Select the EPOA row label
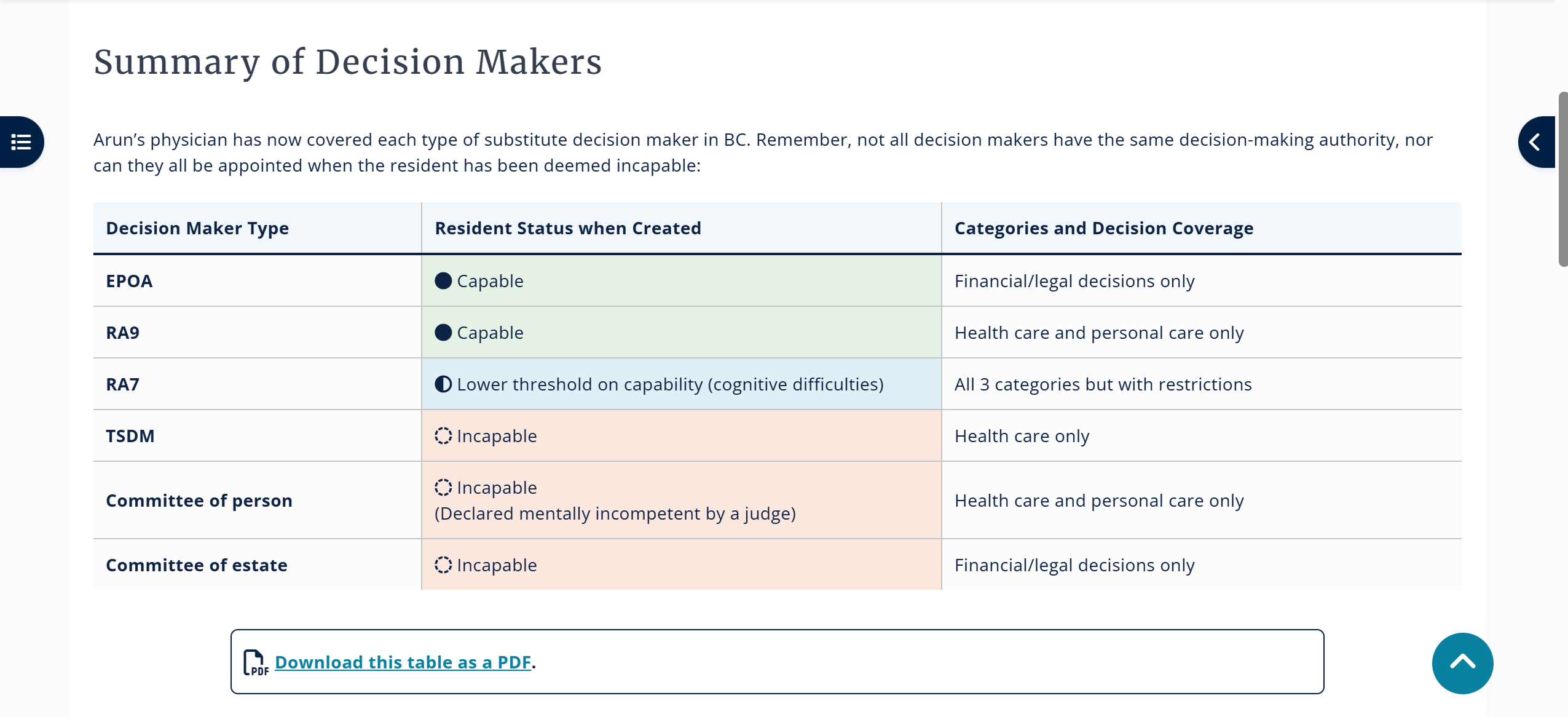Viewport: 1568px width, 717px height. pyautogui.click(x=129, y=281)
